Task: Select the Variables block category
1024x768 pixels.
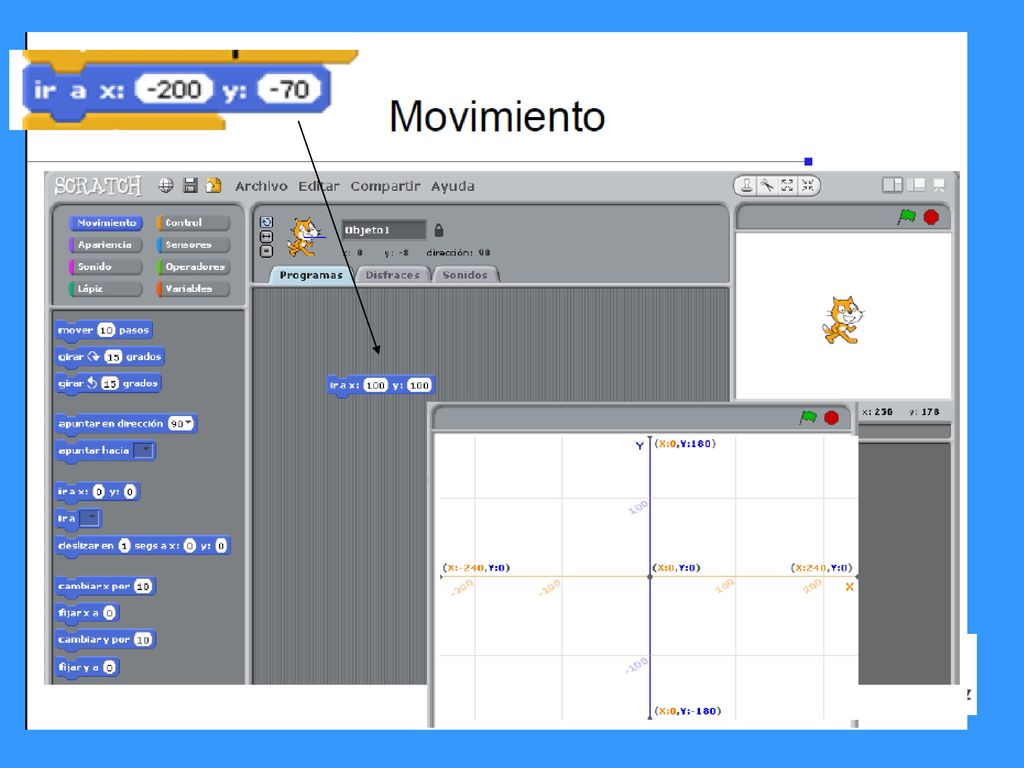Action: 193,289
